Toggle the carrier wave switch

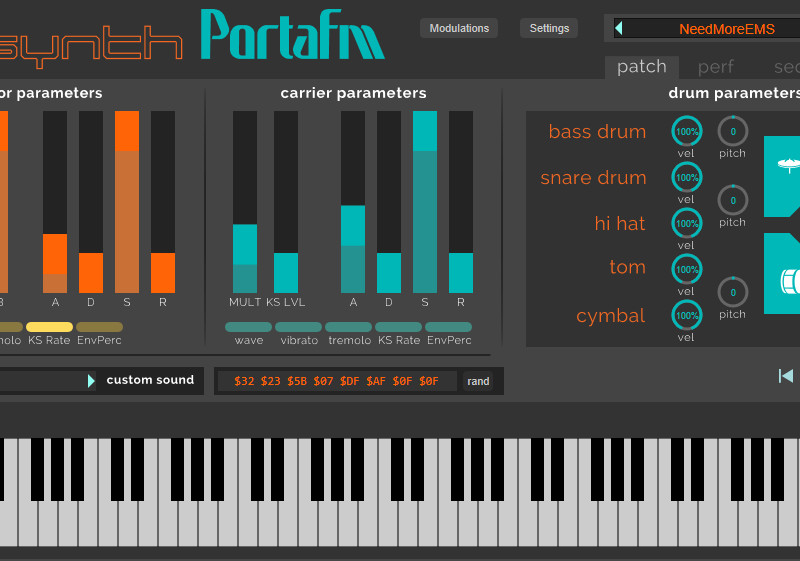point(248,327)
